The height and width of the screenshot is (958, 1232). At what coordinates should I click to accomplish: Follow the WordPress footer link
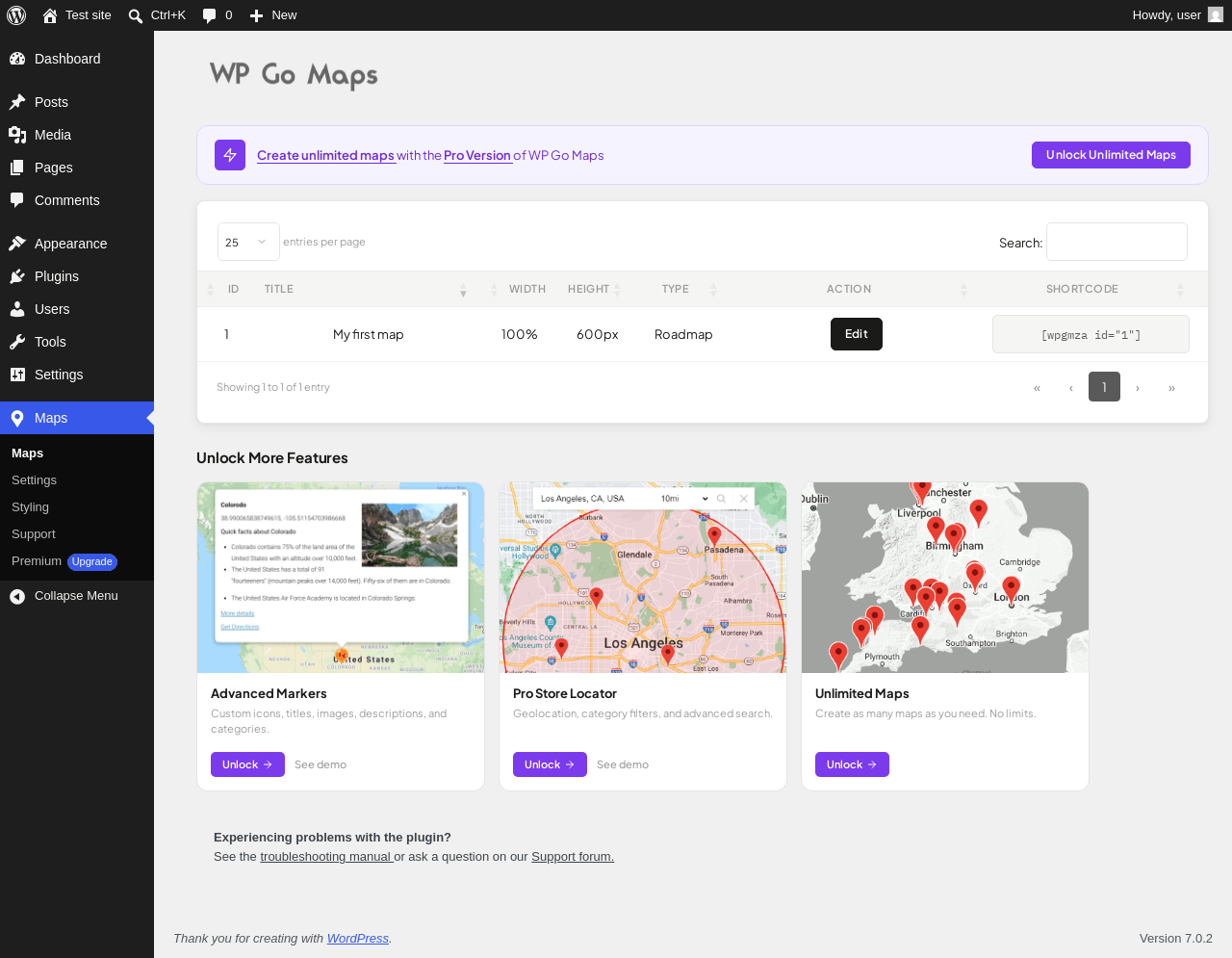(x=358, y=939)
